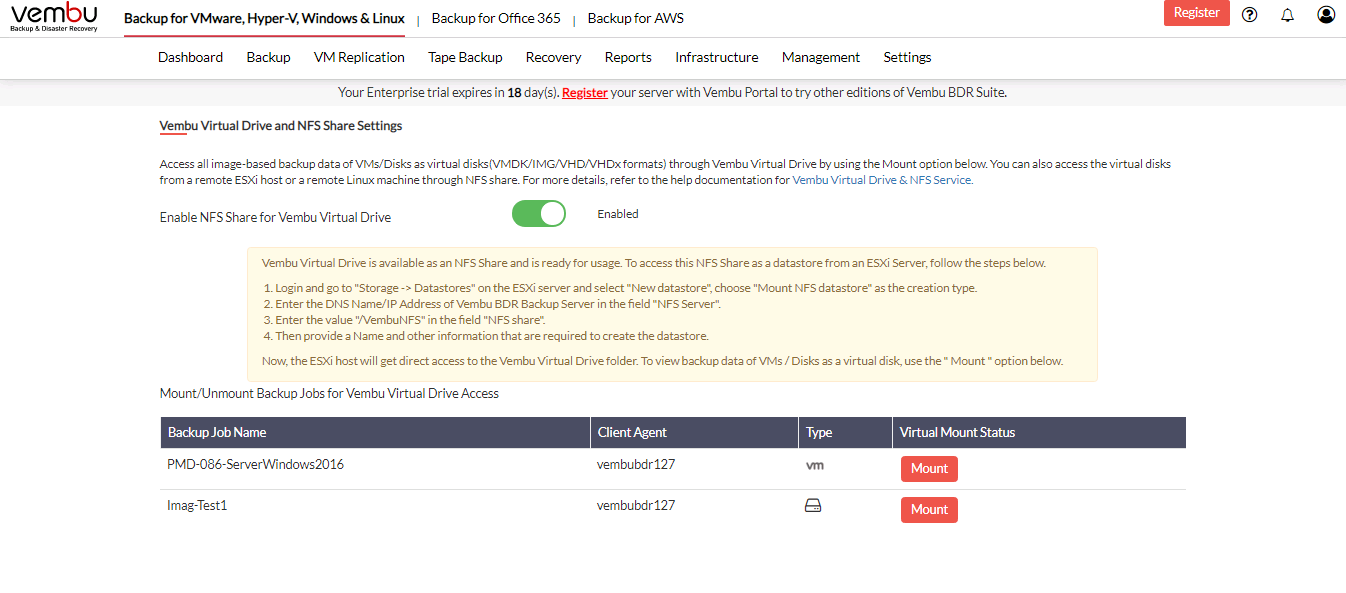Select the Imag-Test1 job name
This screenshot has height=593, width=1346.
[x=197, y=505]
